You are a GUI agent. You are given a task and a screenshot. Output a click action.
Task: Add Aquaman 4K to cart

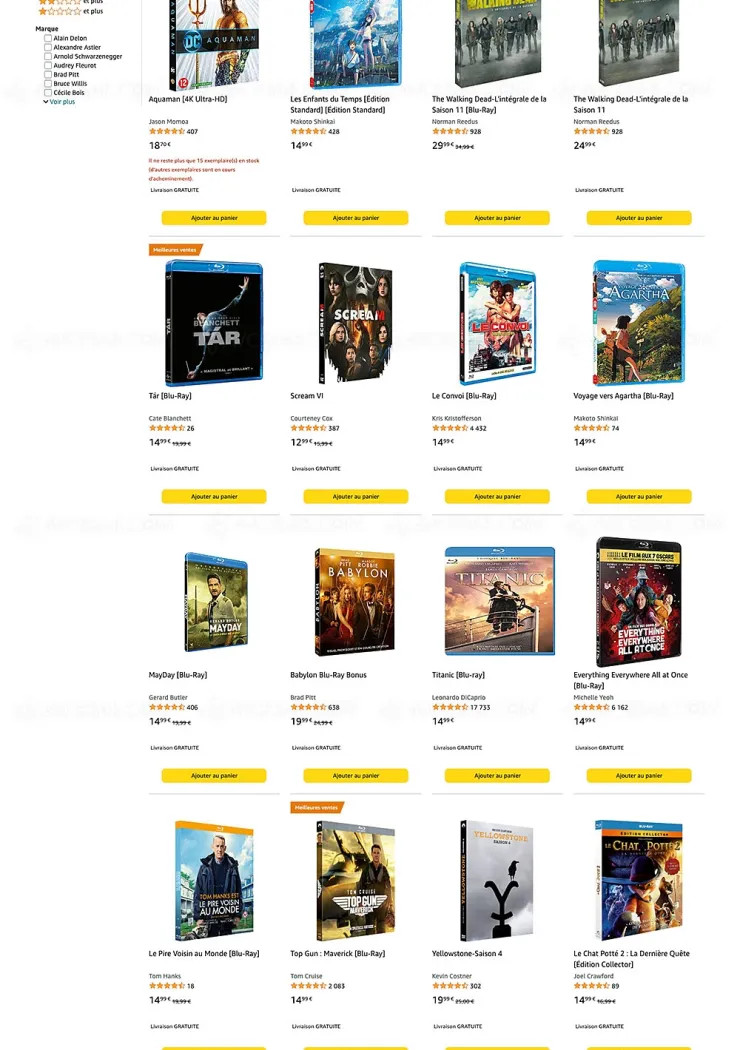tap(214, 218)
